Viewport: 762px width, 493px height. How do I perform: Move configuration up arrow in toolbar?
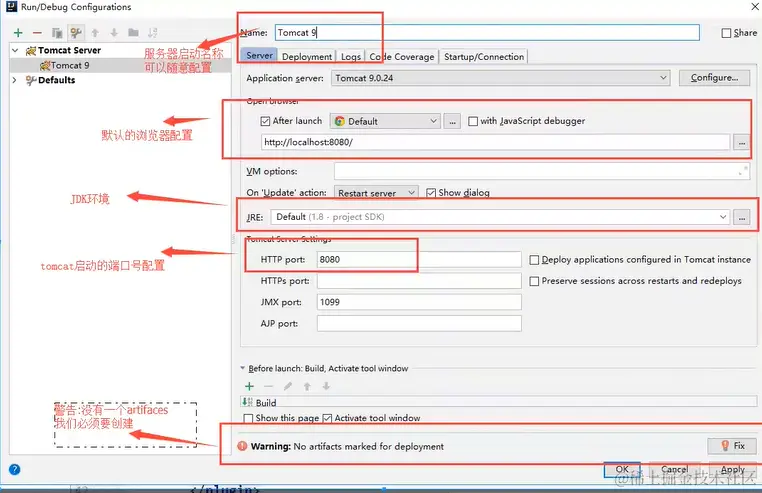(x=95, y=33)
